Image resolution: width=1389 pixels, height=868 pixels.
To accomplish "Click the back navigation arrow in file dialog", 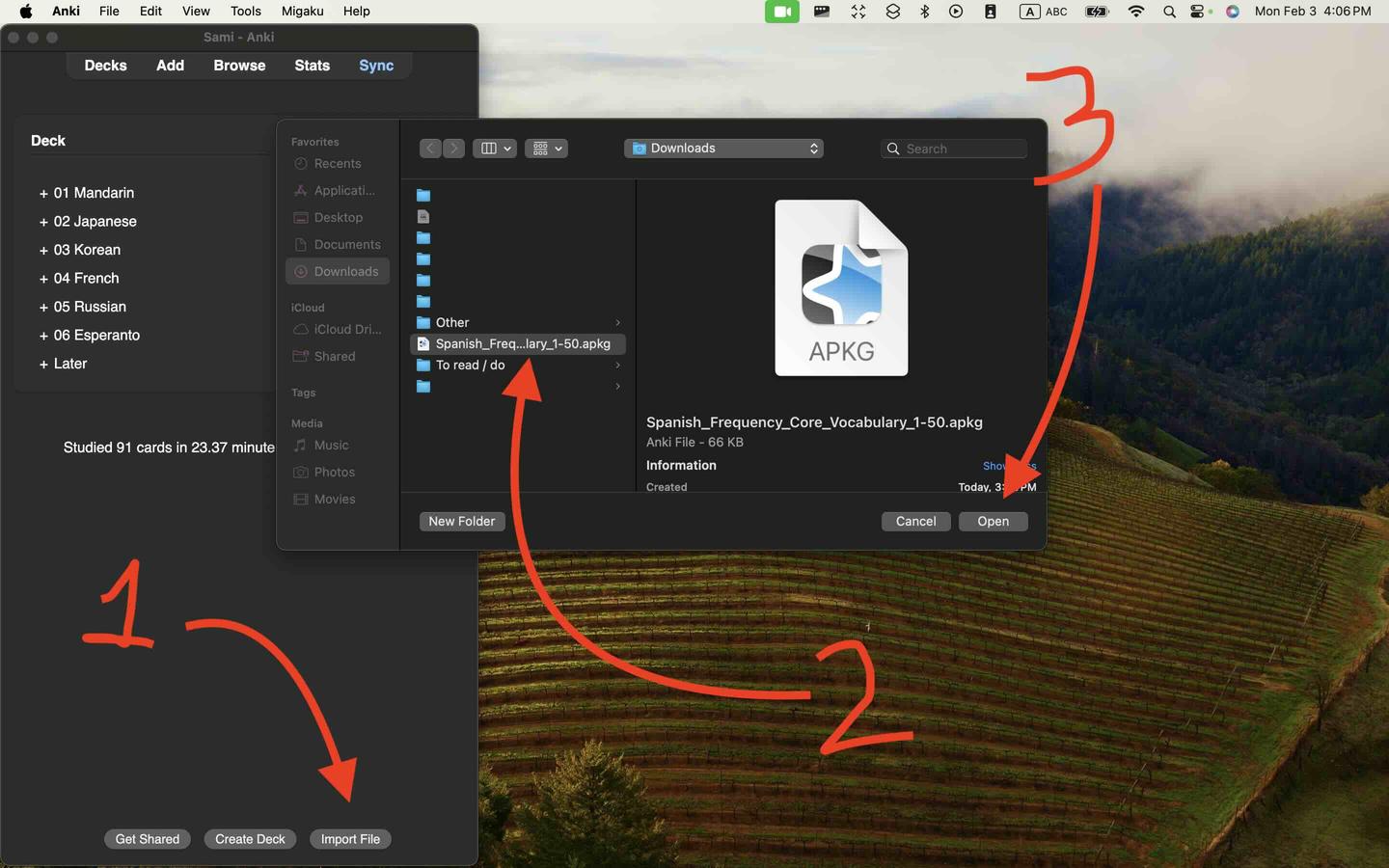I will pyautogui.click(x=430, y=149).
